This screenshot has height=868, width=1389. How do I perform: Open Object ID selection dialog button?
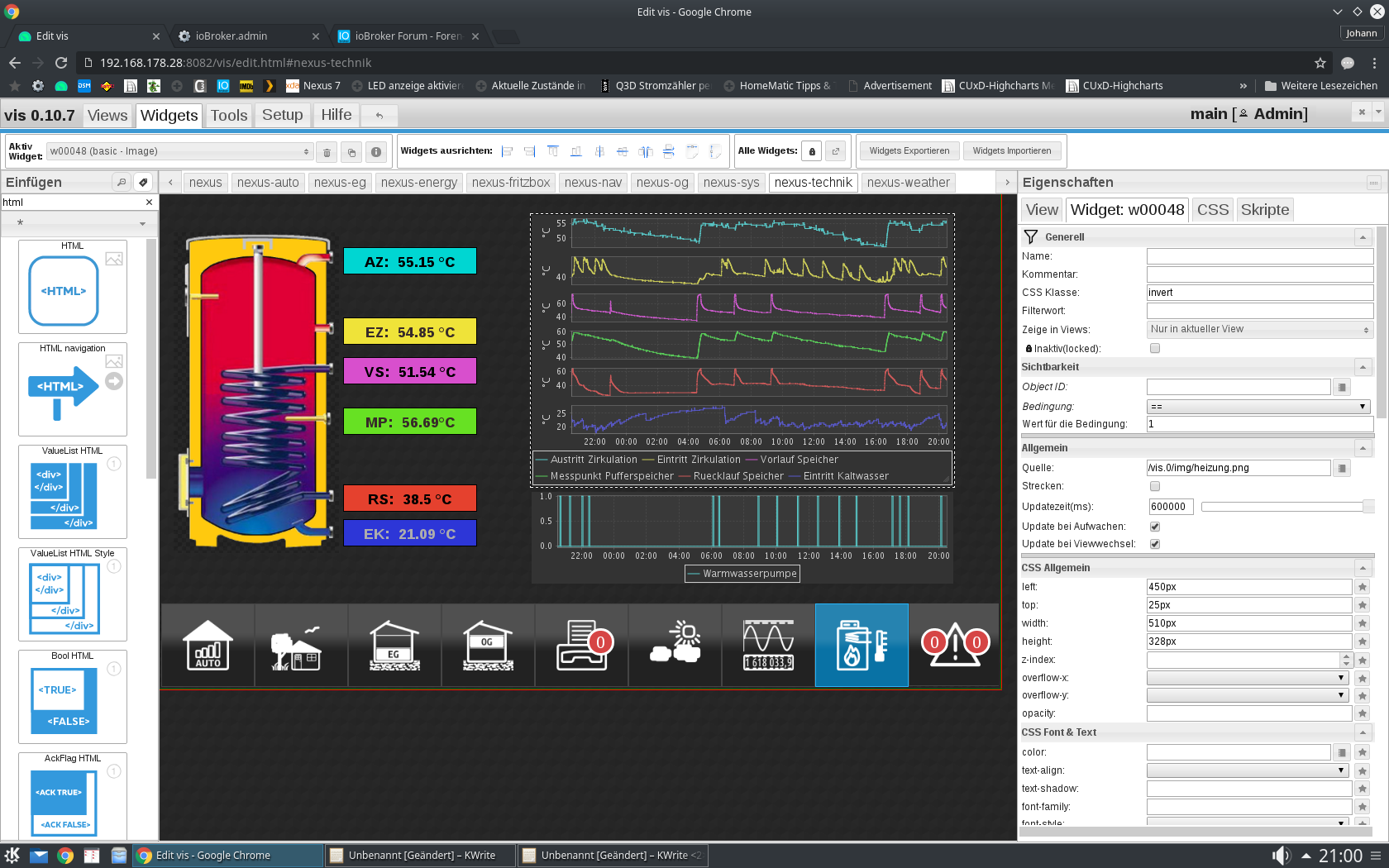pos(1342,387)
